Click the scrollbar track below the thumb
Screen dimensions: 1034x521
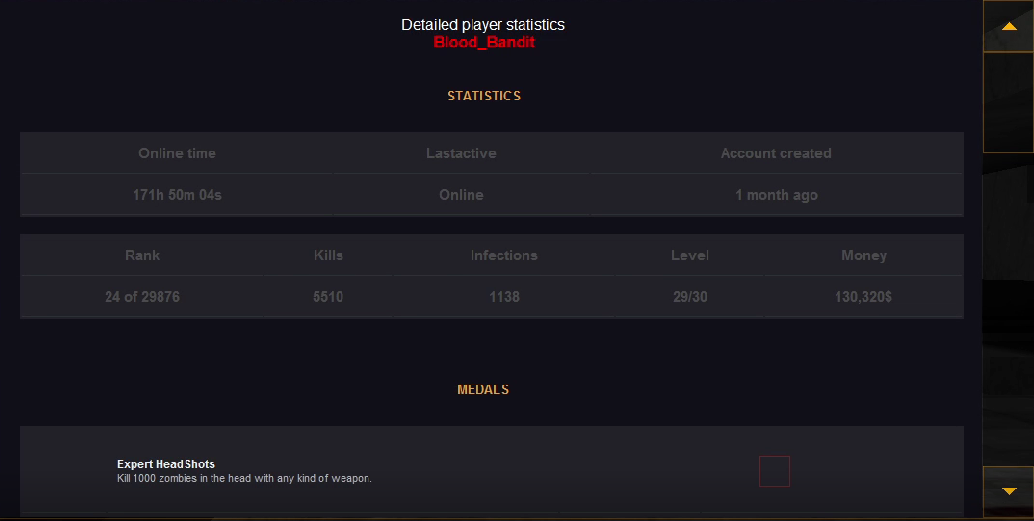(x=1008, y=310)
